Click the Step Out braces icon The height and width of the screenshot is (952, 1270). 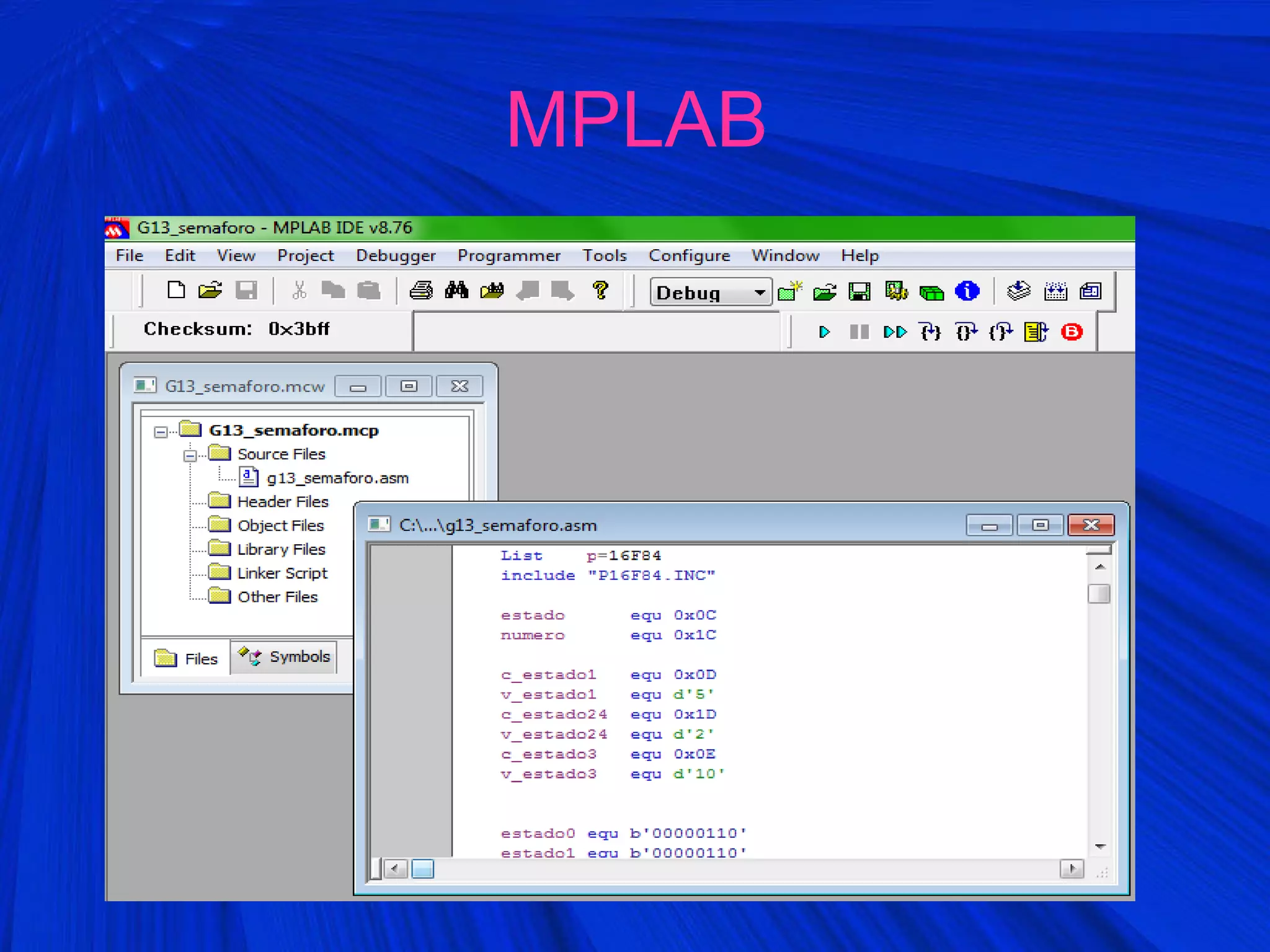[1001, 332]
